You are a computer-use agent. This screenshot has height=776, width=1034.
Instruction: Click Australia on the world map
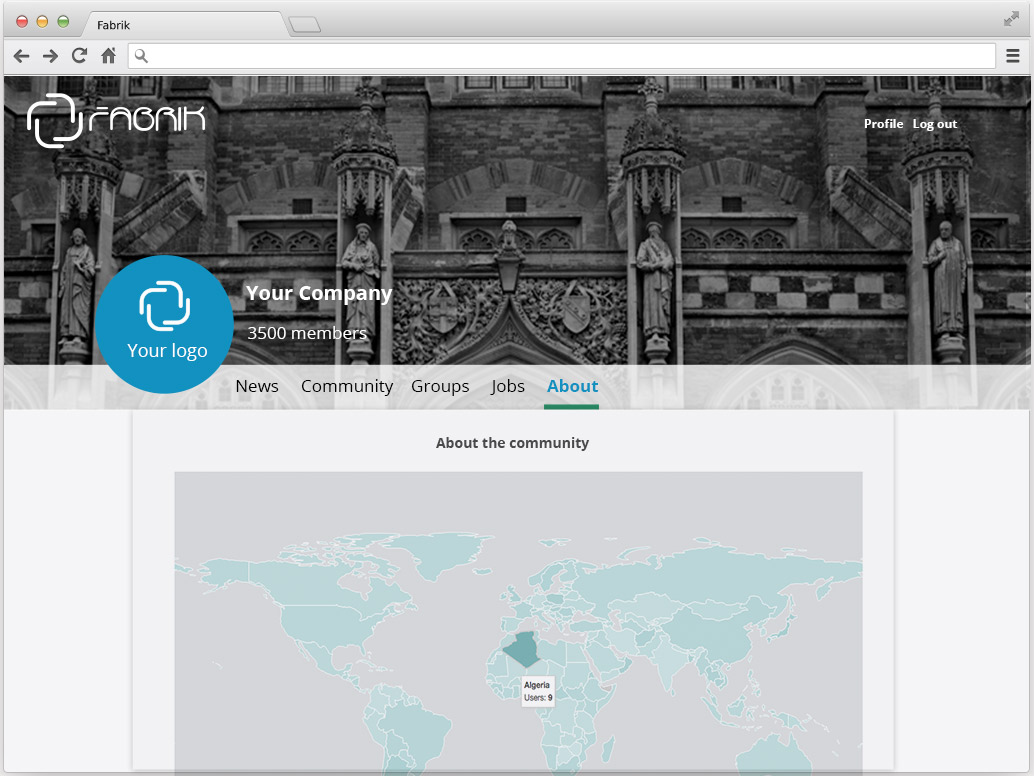click(x=774, y=754)
